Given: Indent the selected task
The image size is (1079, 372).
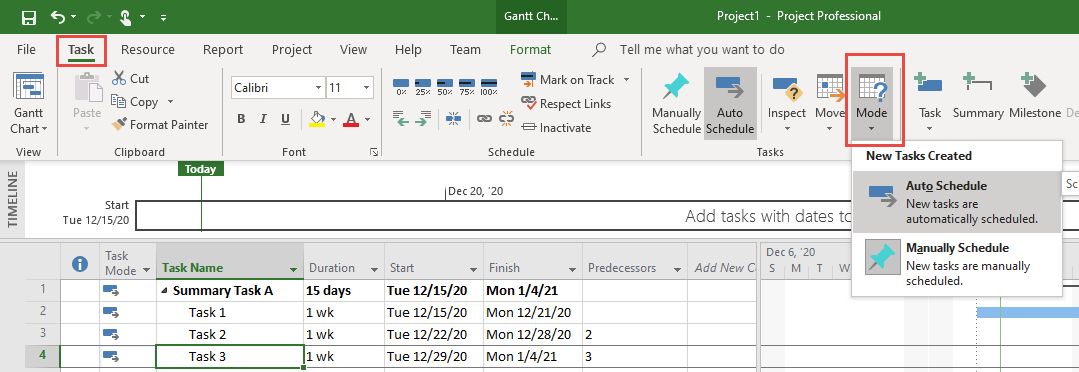Looking at the screenshot, I should [423, 118].
